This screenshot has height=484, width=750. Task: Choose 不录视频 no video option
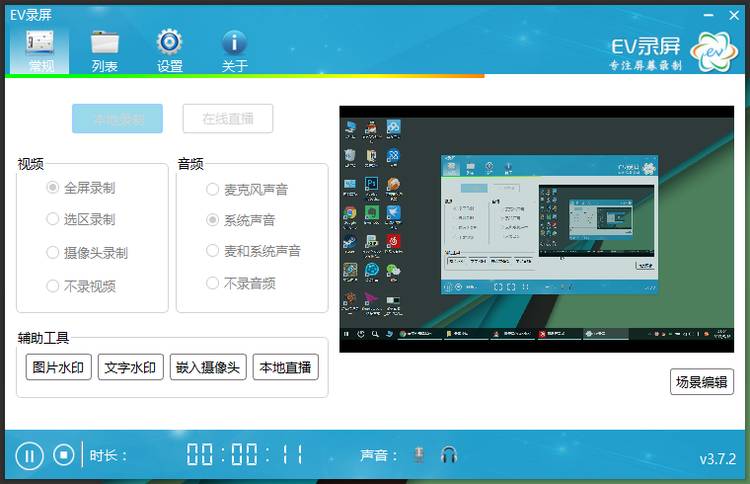coord(81,286)
